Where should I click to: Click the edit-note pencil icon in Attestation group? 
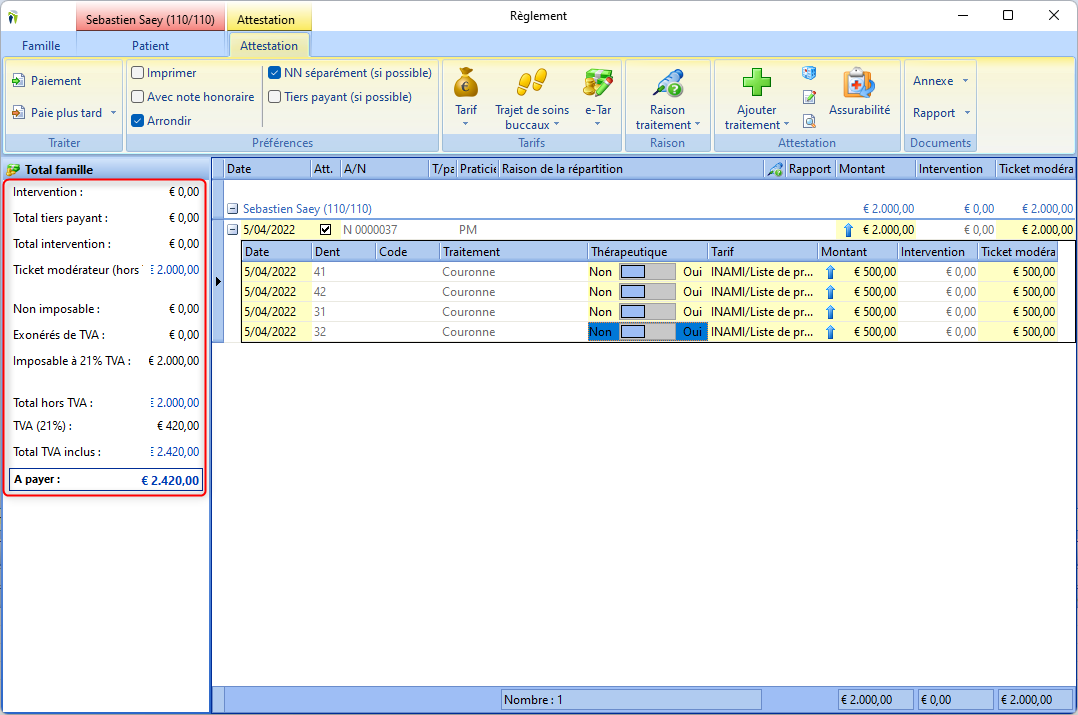(809, 97)
